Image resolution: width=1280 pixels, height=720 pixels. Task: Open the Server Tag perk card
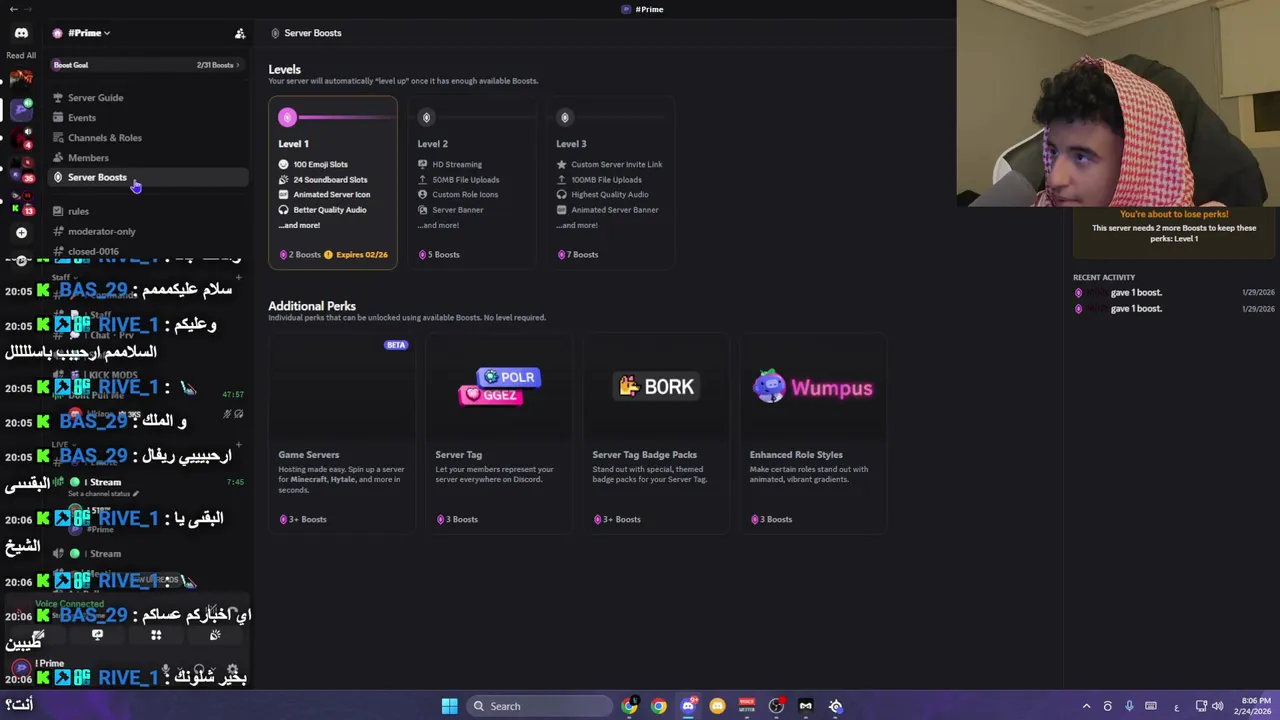498,433
